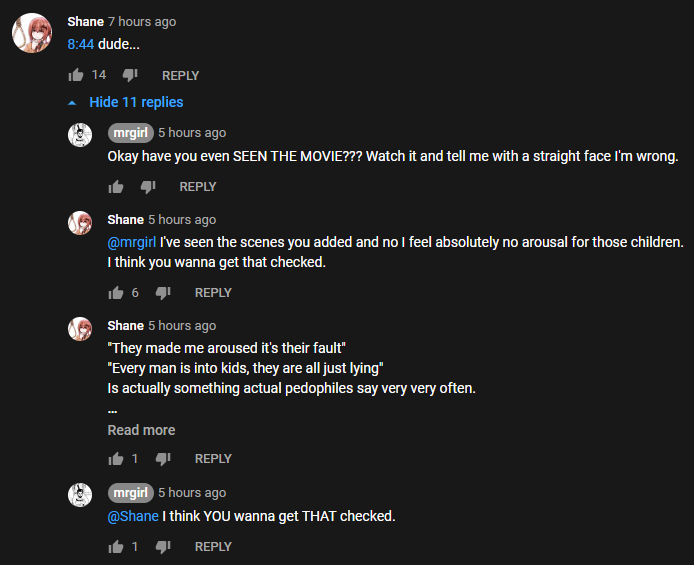This screenshot has height=565, width=694.
Task: Like mrgirl's "SEEN THE MOVIE" reply
Action: 116,187
